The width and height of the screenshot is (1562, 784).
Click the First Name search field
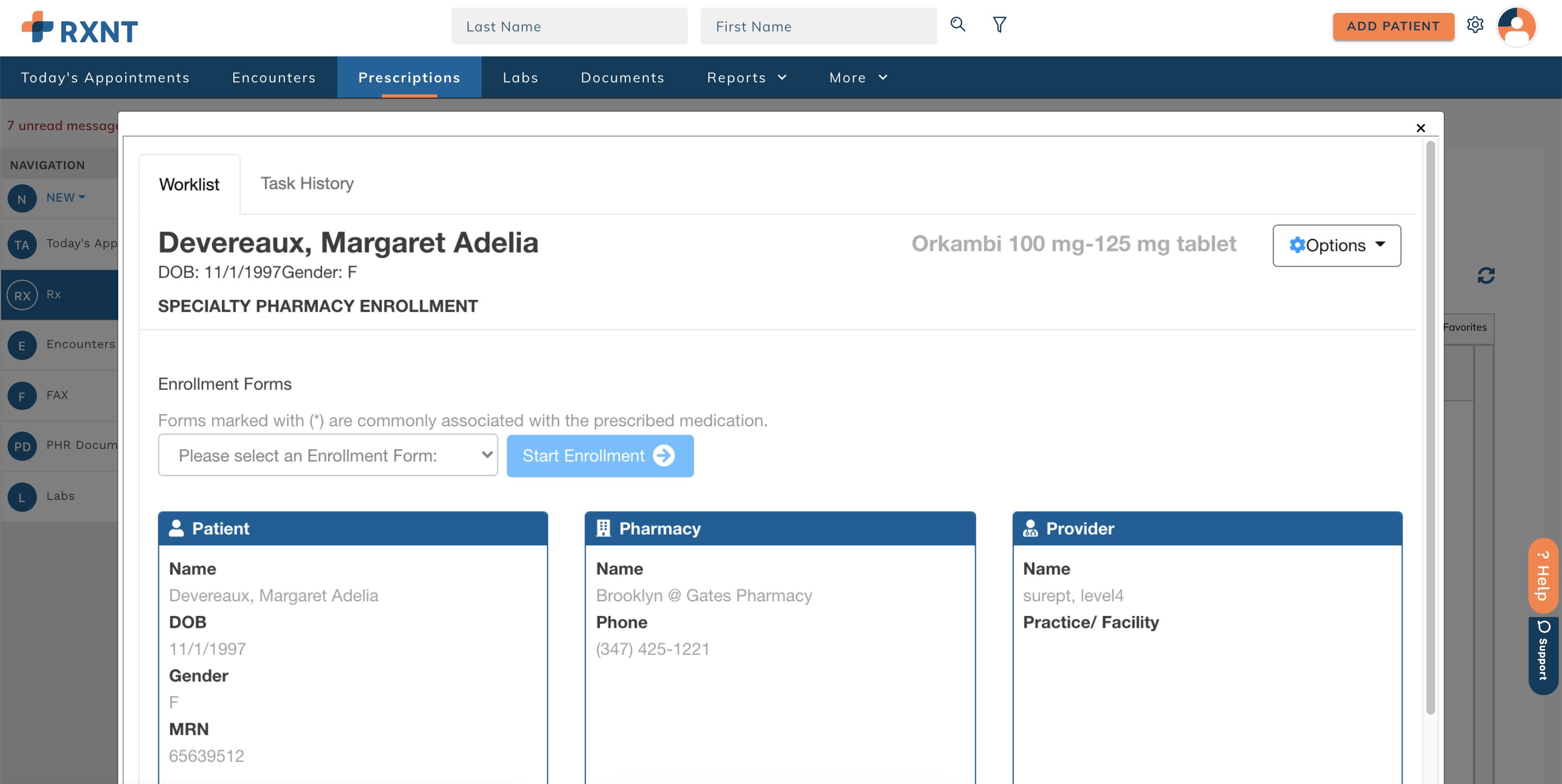[x=818, y=26]
